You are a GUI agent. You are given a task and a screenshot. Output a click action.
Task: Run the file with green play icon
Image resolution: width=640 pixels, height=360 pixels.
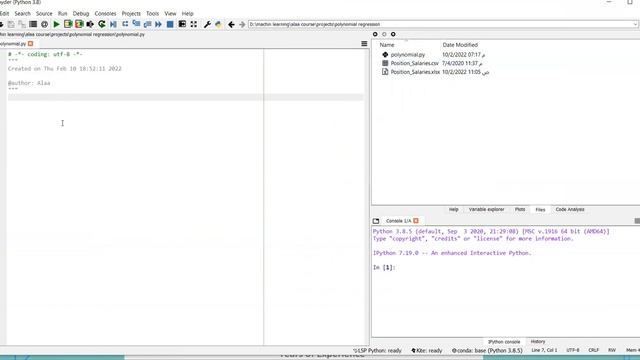tap(56, 24)
